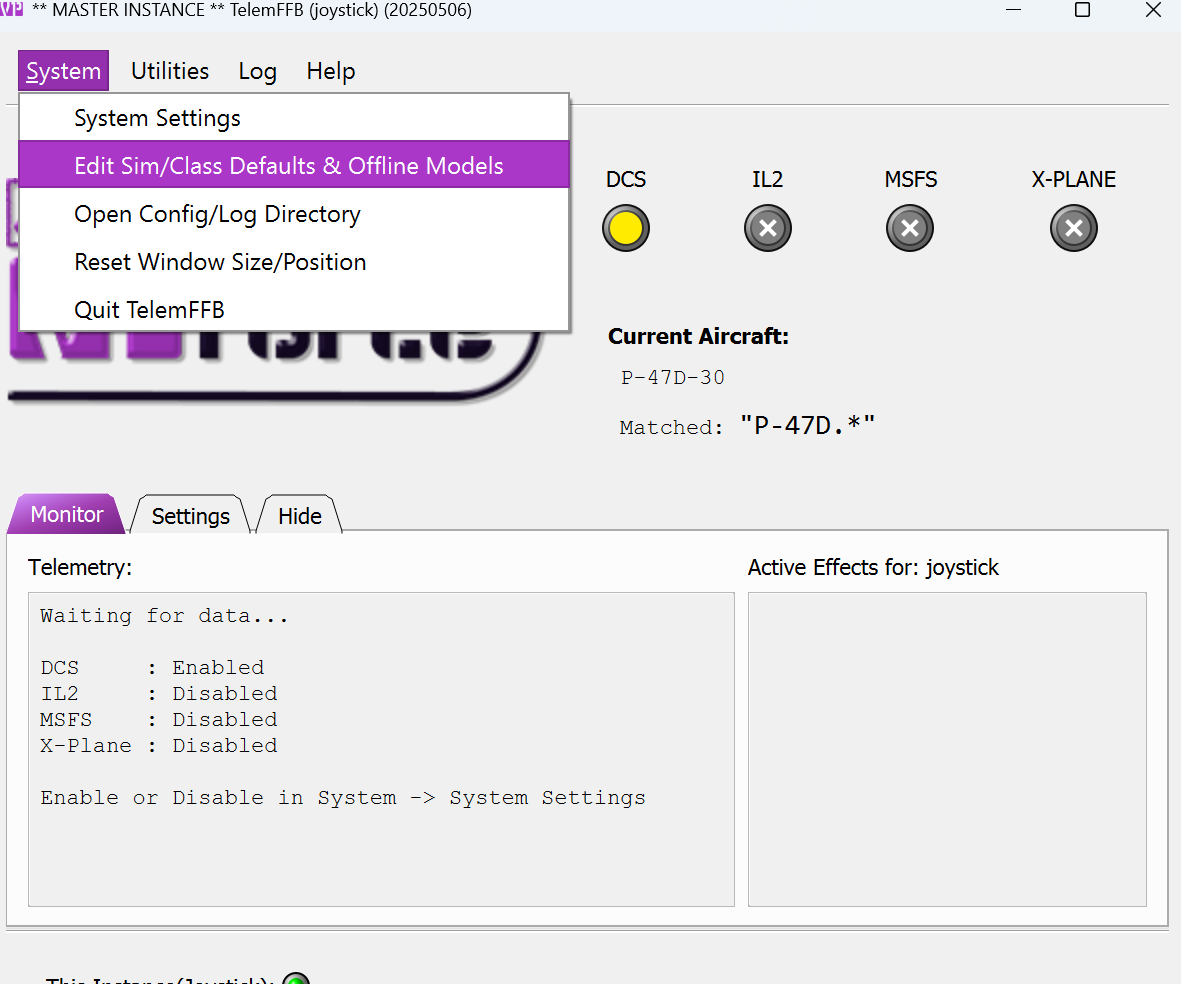This screenshot has width=1181, height=984.
Task: Choose Open Config/Log Directory
Action: [294, 214]
